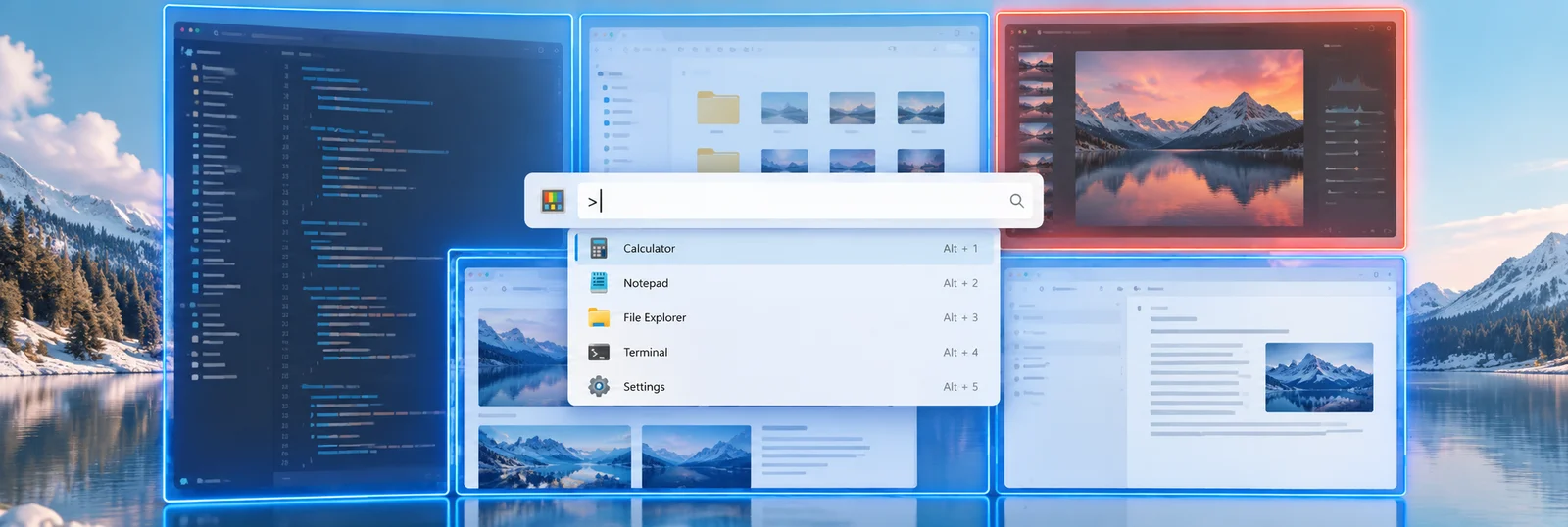
Task: Click the magnifying glass search icon
Action: tap(1016, 201)
